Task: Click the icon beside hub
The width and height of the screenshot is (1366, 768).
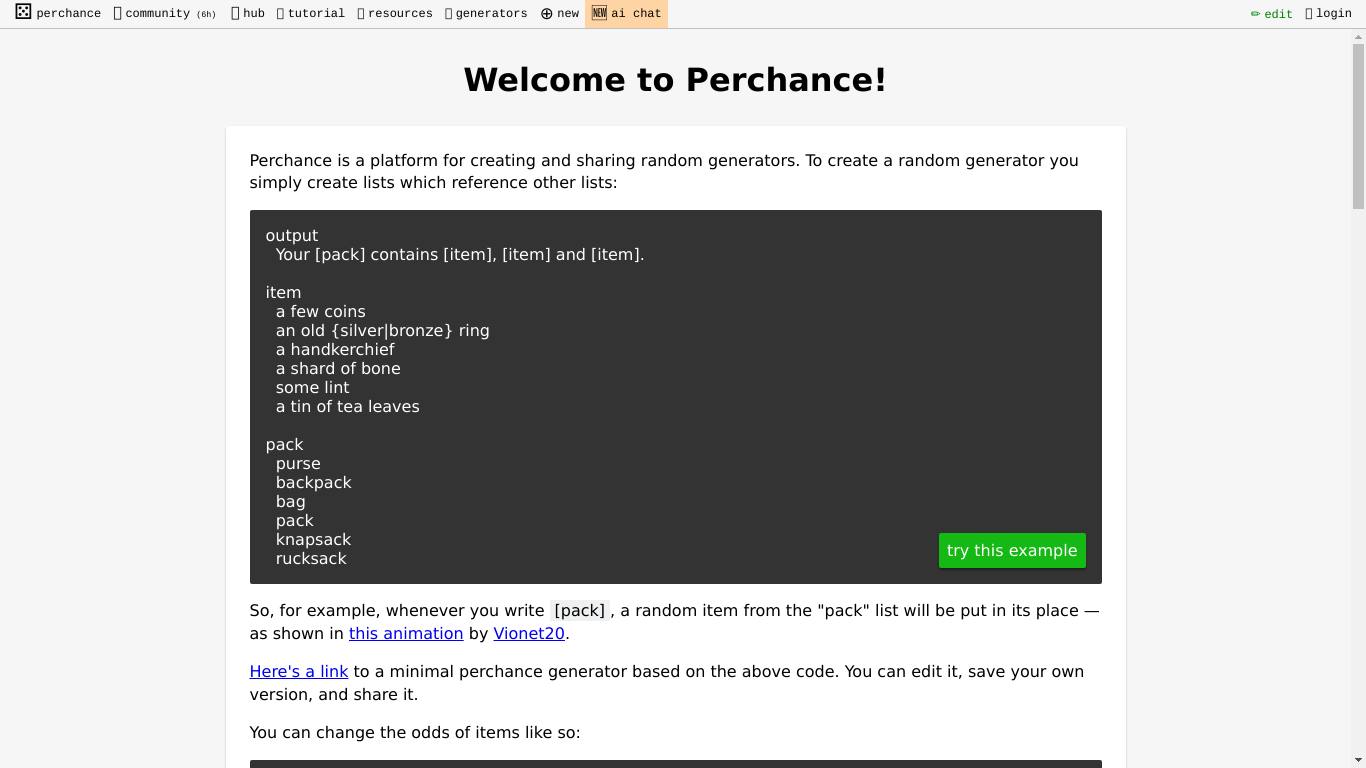Action: pyautogui.click(x=235, y=14)
